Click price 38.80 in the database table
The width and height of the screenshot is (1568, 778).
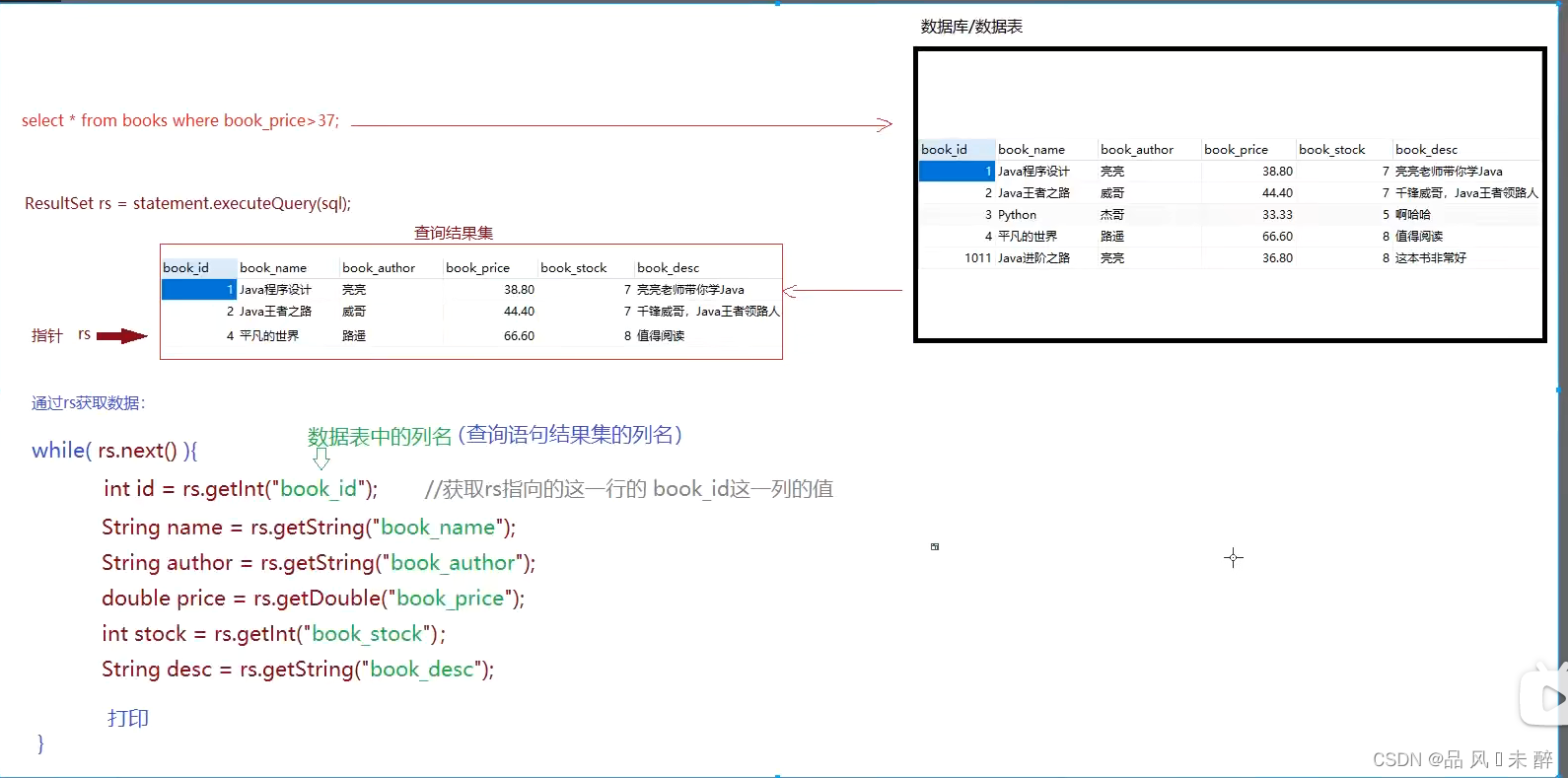click(x=1277, y=172)
